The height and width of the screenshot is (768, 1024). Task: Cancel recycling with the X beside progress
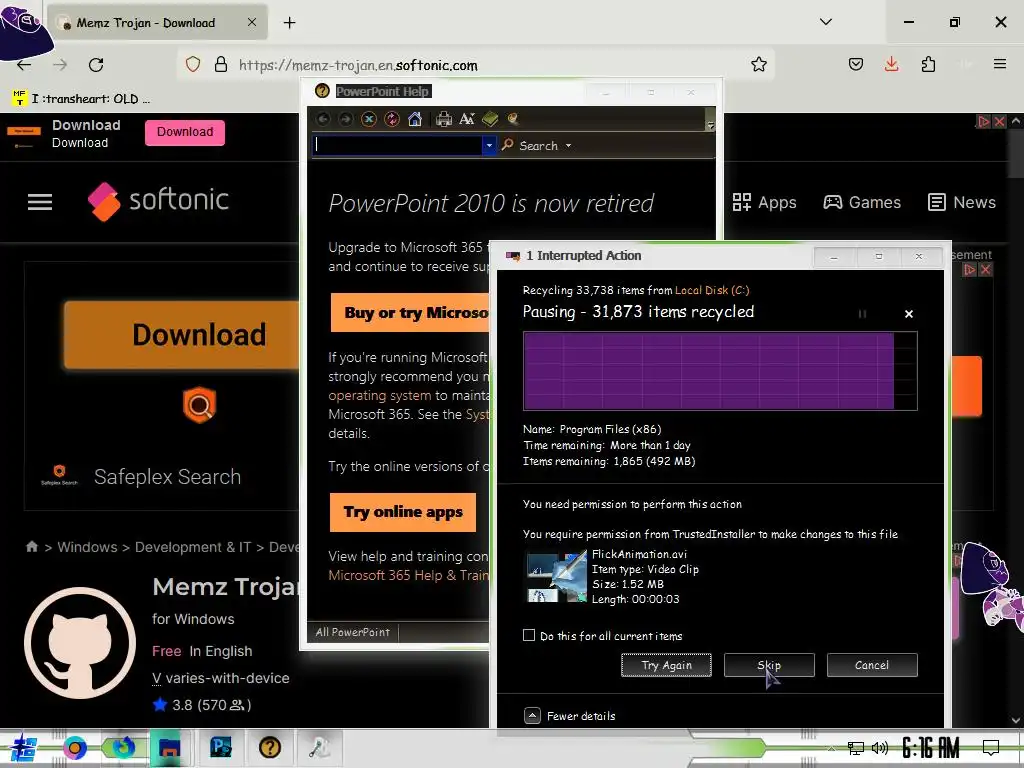click(x=908, y=314)
